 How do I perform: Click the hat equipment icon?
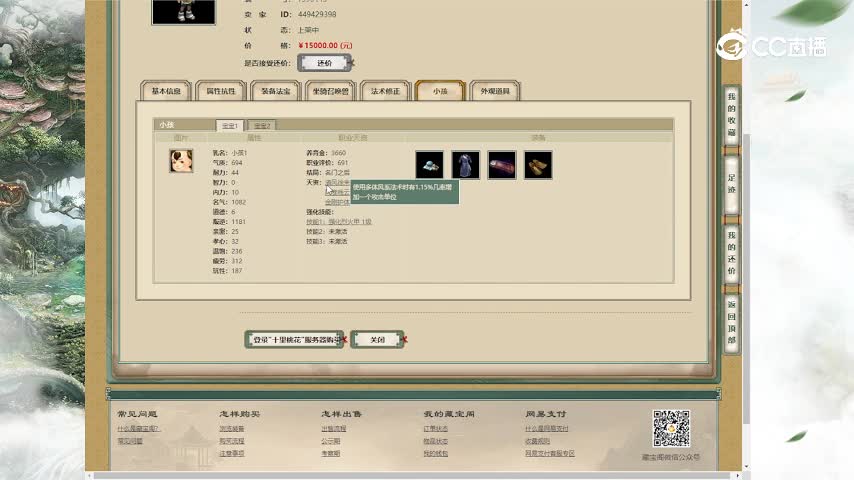pos(429,165)
